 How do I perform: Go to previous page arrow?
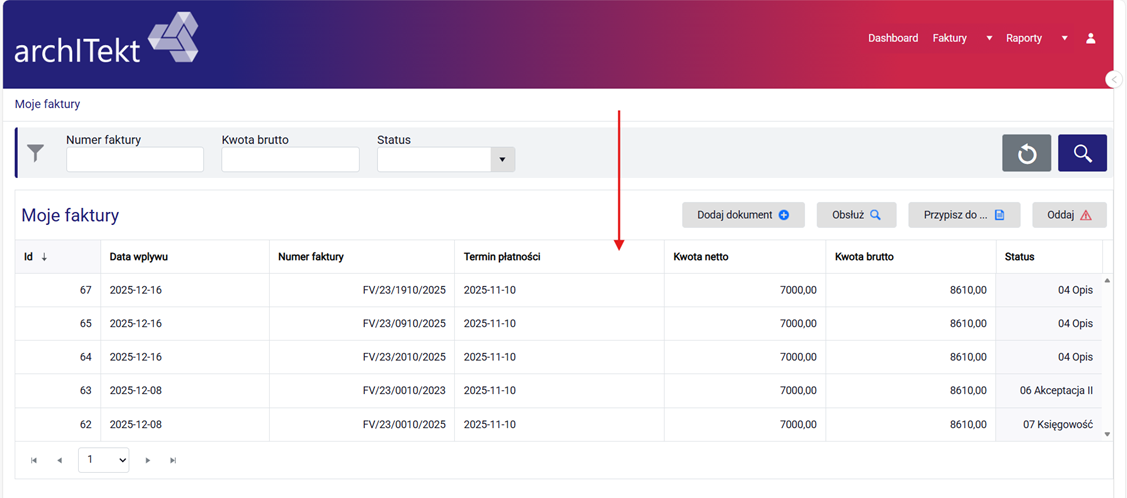pyautogui.click(x=60, y=460)
